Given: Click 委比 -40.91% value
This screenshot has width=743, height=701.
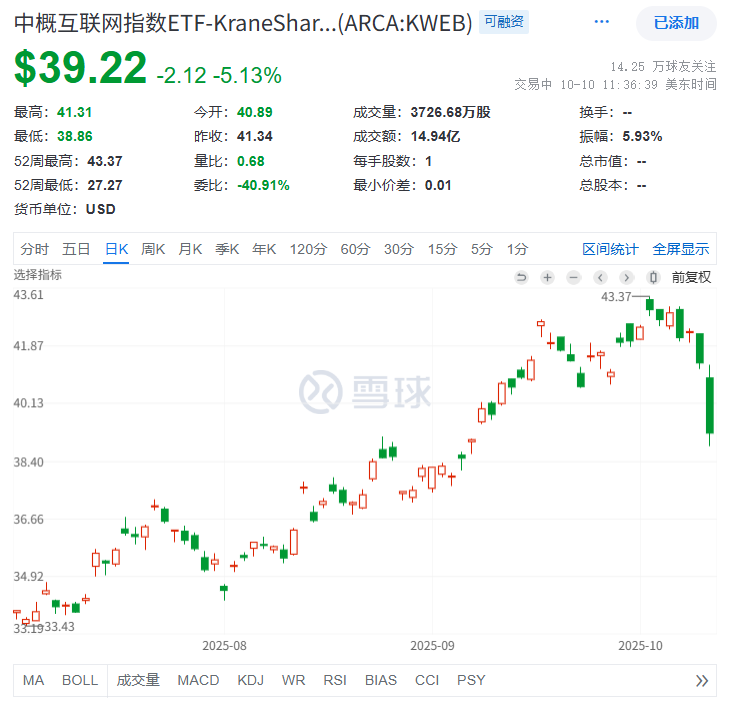Looking at the screenshot, I should (263, 185).
